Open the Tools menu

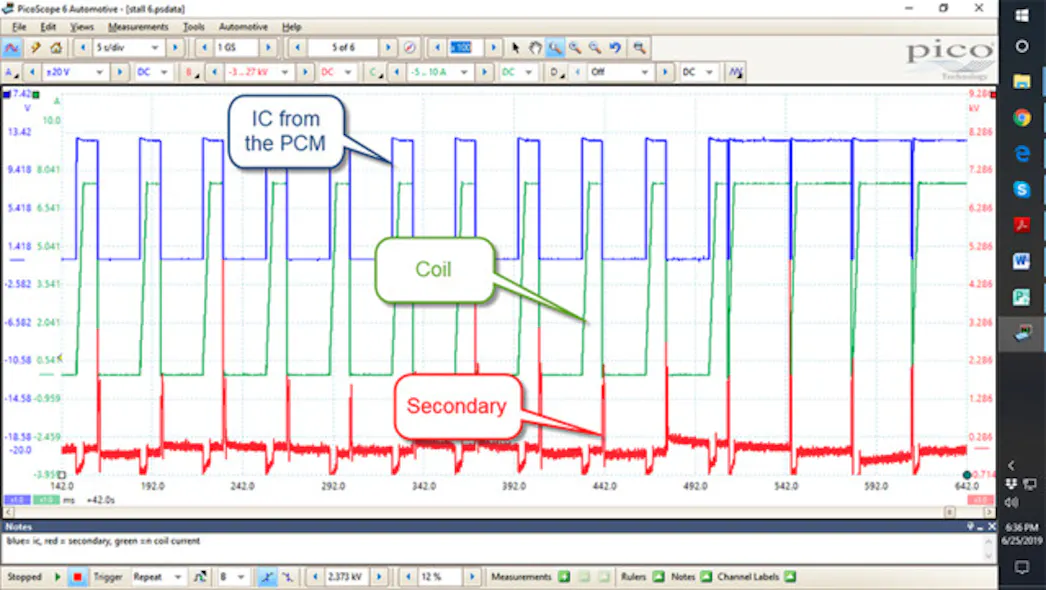point(194,27)
